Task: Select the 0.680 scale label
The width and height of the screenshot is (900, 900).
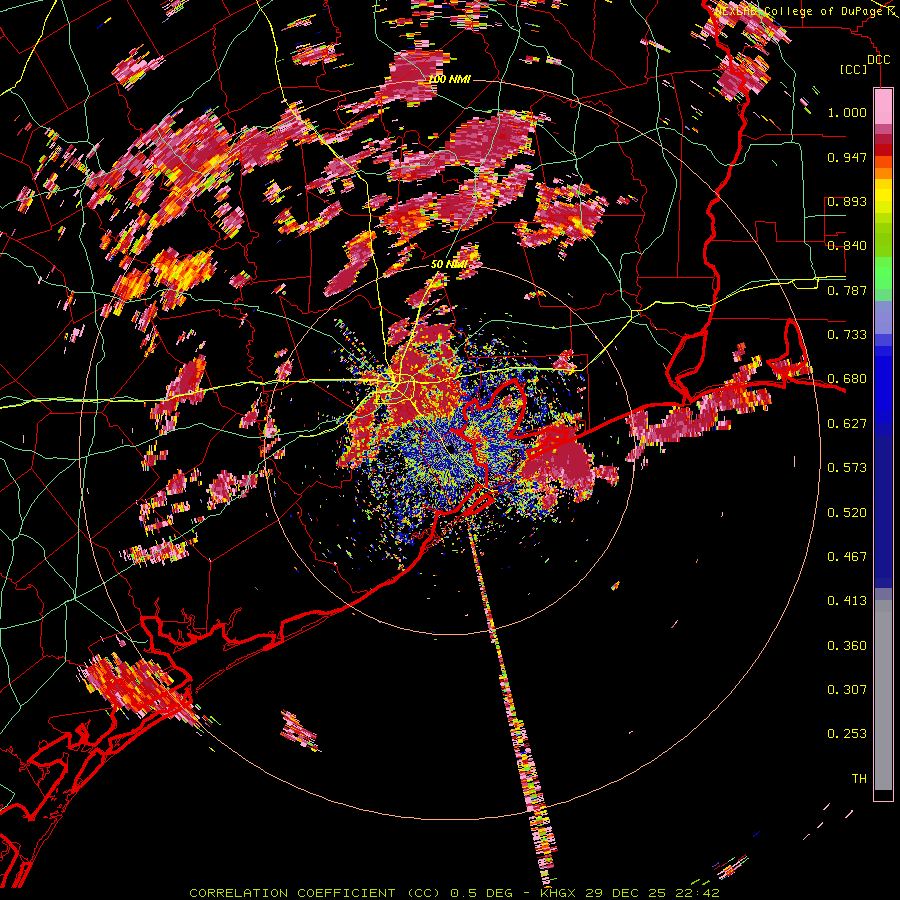Action: click(x=847, y=378)
